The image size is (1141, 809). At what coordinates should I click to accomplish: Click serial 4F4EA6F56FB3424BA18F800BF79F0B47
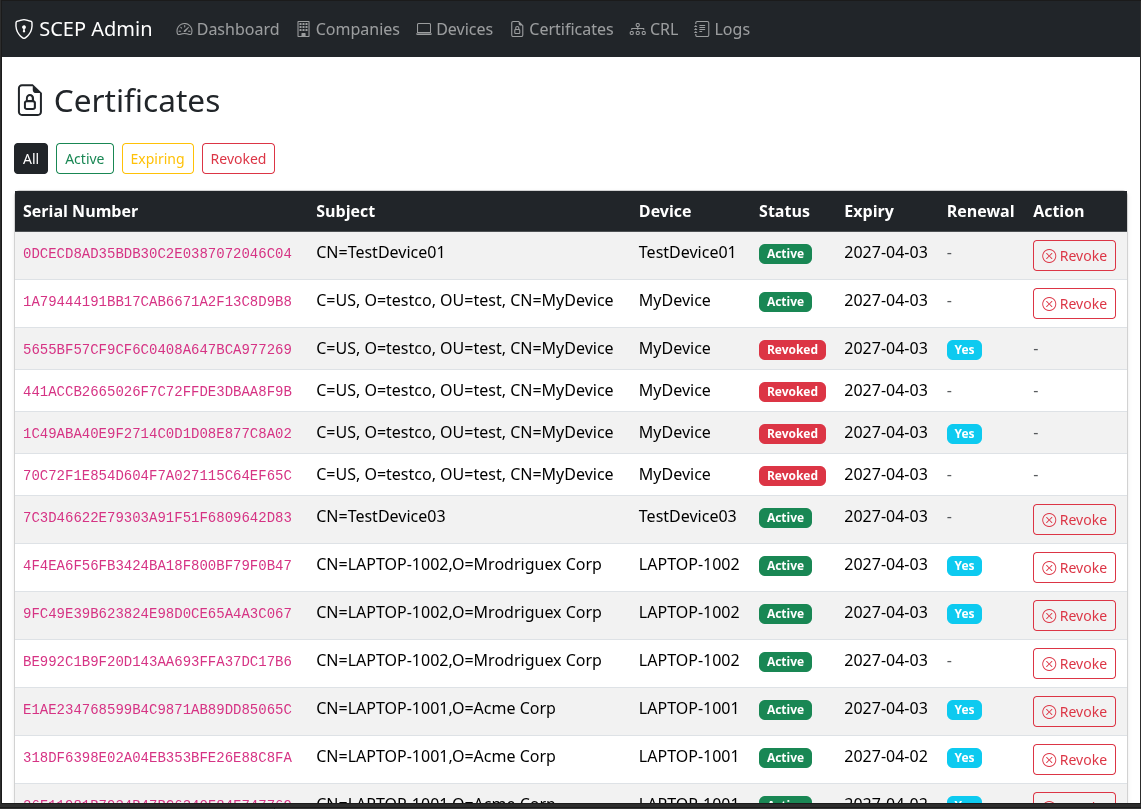click(x=157, y=565)
